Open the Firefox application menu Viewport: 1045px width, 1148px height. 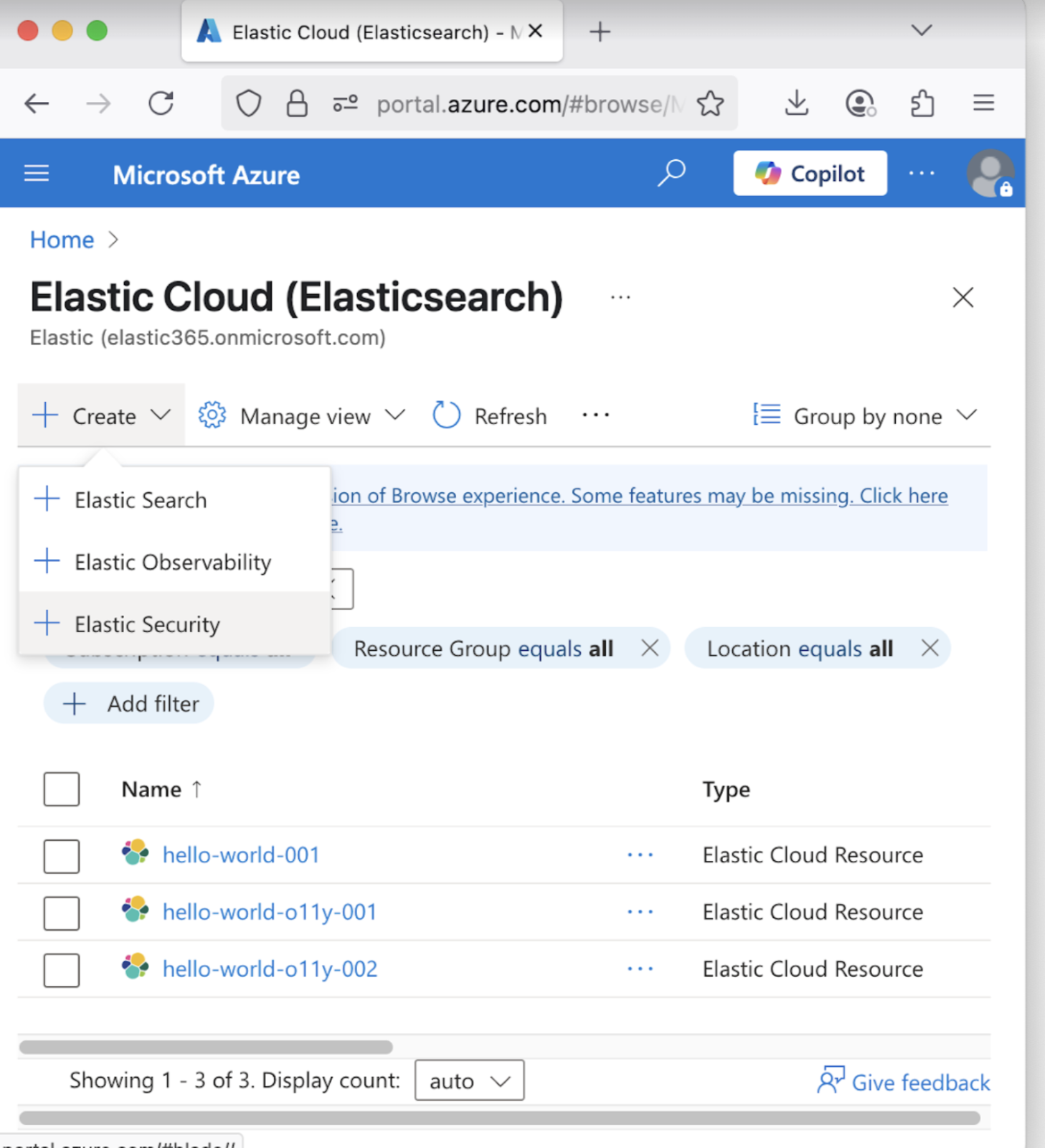[x=983, y=103]
